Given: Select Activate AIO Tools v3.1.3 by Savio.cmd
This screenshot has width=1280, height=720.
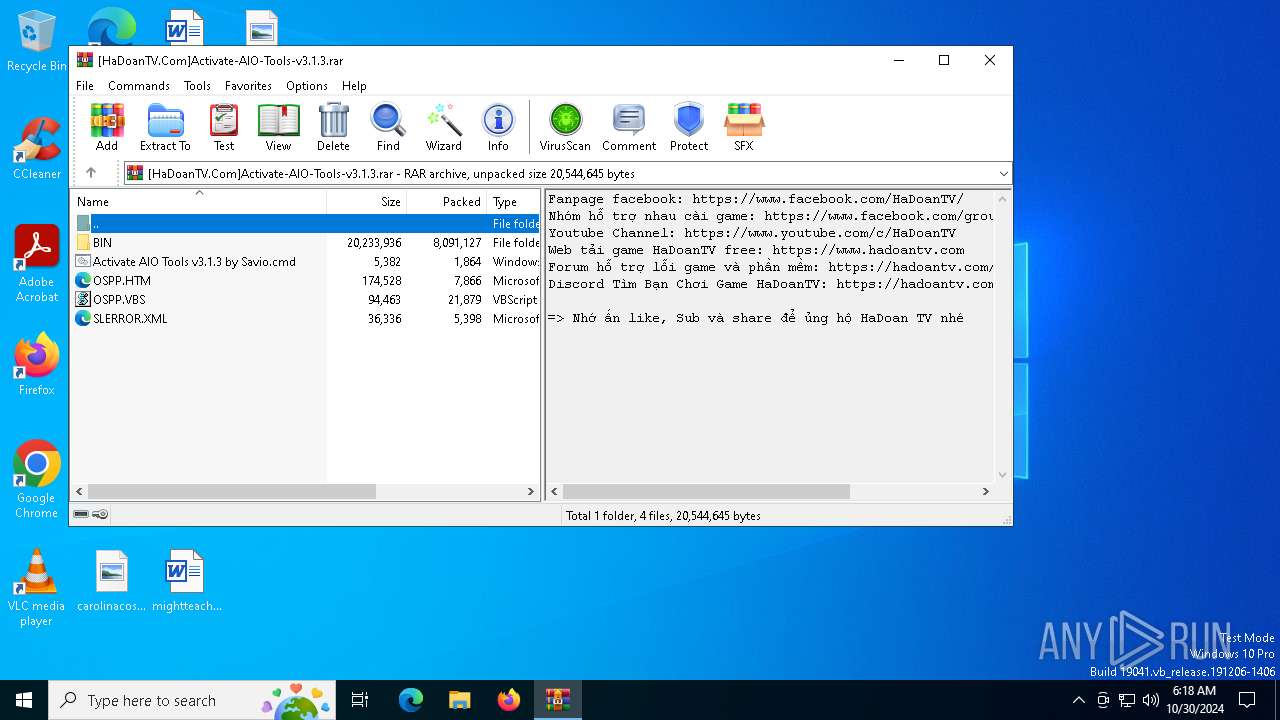Looking at the screenshot, I should coord(306,262).
